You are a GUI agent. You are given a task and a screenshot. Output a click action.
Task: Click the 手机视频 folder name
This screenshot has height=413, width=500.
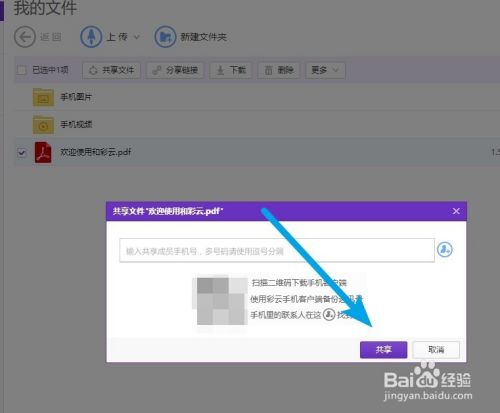pos(76,125)
